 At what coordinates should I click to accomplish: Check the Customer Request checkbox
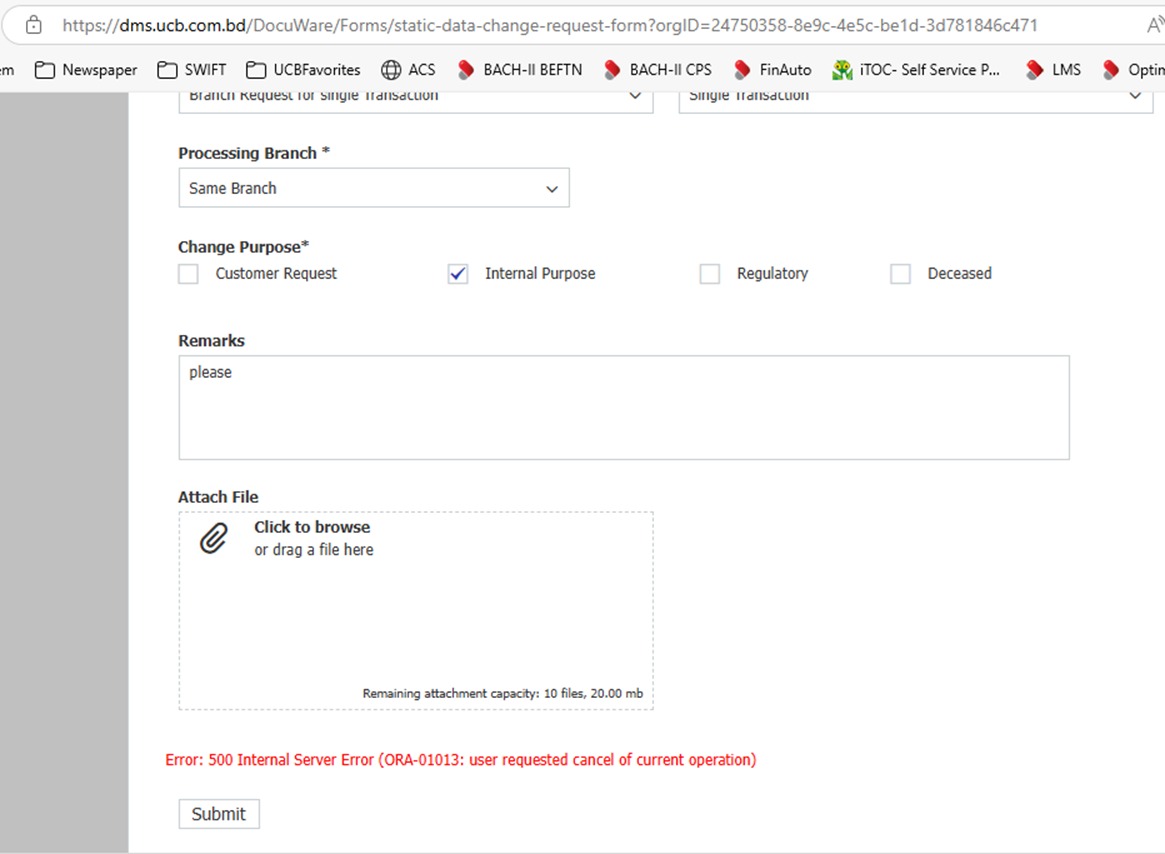click(x=188, y=274)
